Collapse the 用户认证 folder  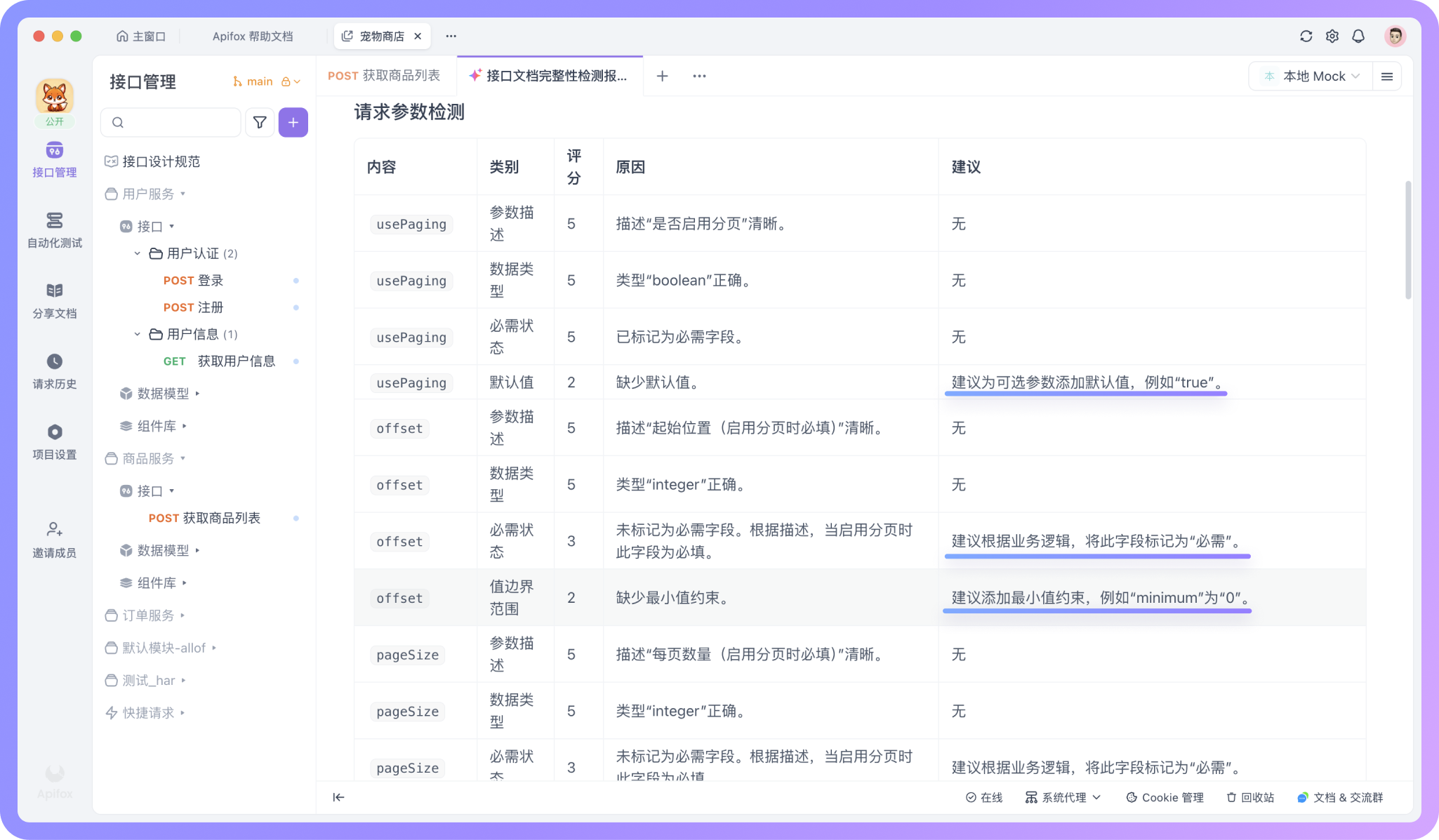point(138,253)
